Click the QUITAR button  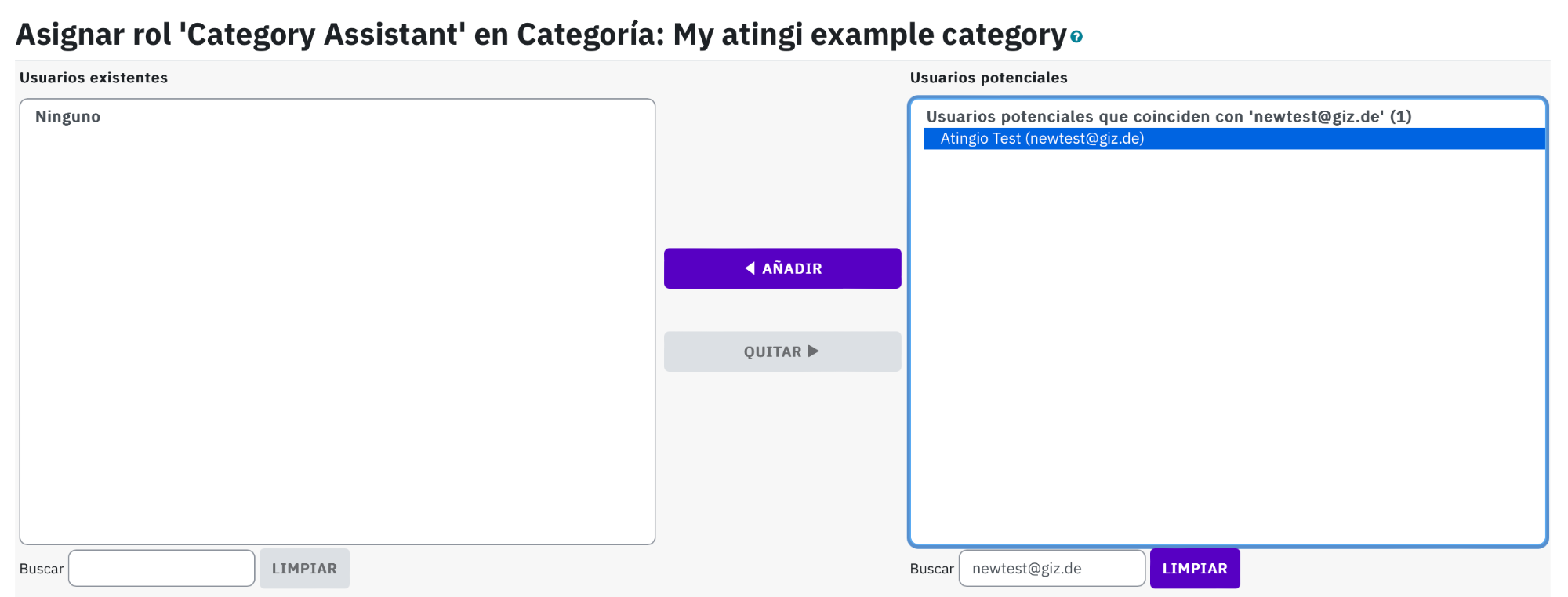click(782, 351)
